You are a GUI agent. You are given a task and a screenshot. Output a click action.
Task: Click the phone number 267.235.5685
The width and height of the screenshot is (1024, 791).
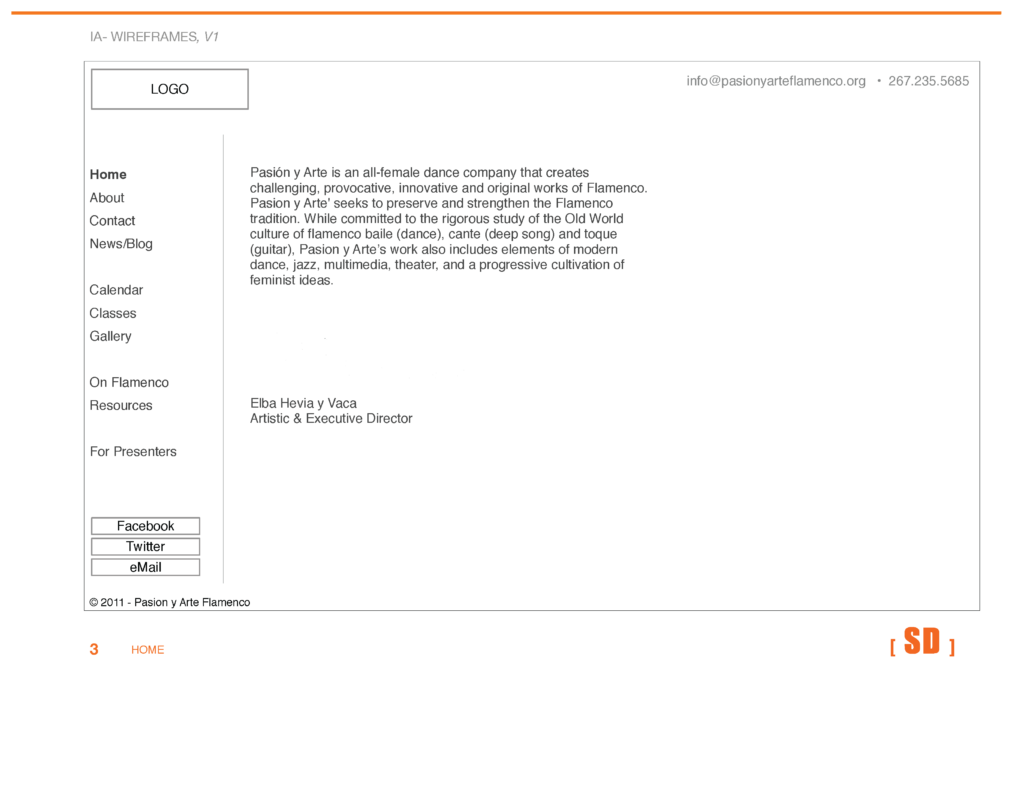coord(928,81)
